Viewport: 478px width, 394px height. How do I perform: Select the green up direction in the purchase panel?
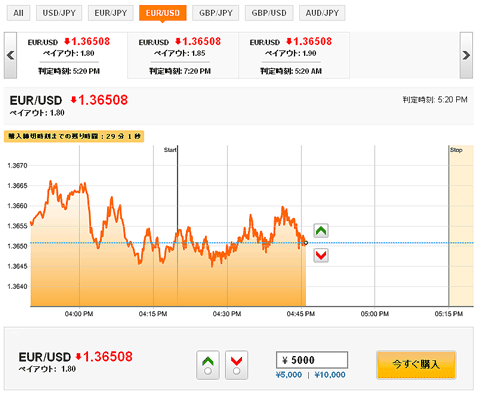pos(208,365)
